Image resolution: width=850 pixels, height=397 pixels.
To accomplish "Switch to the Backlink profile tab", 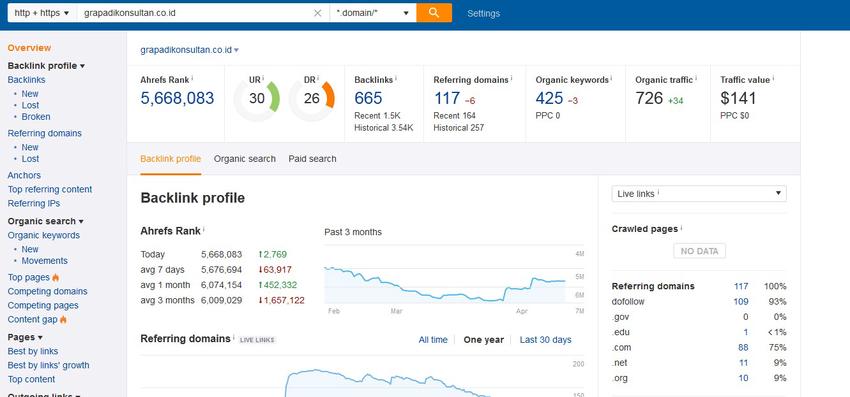I will [170, 159].
